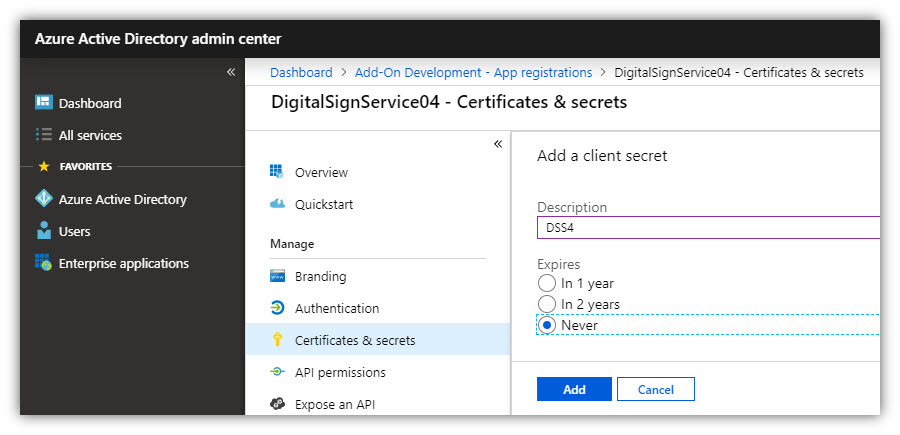
Task: Click the Dashboard icon in left sidebar
Action: 44,103
